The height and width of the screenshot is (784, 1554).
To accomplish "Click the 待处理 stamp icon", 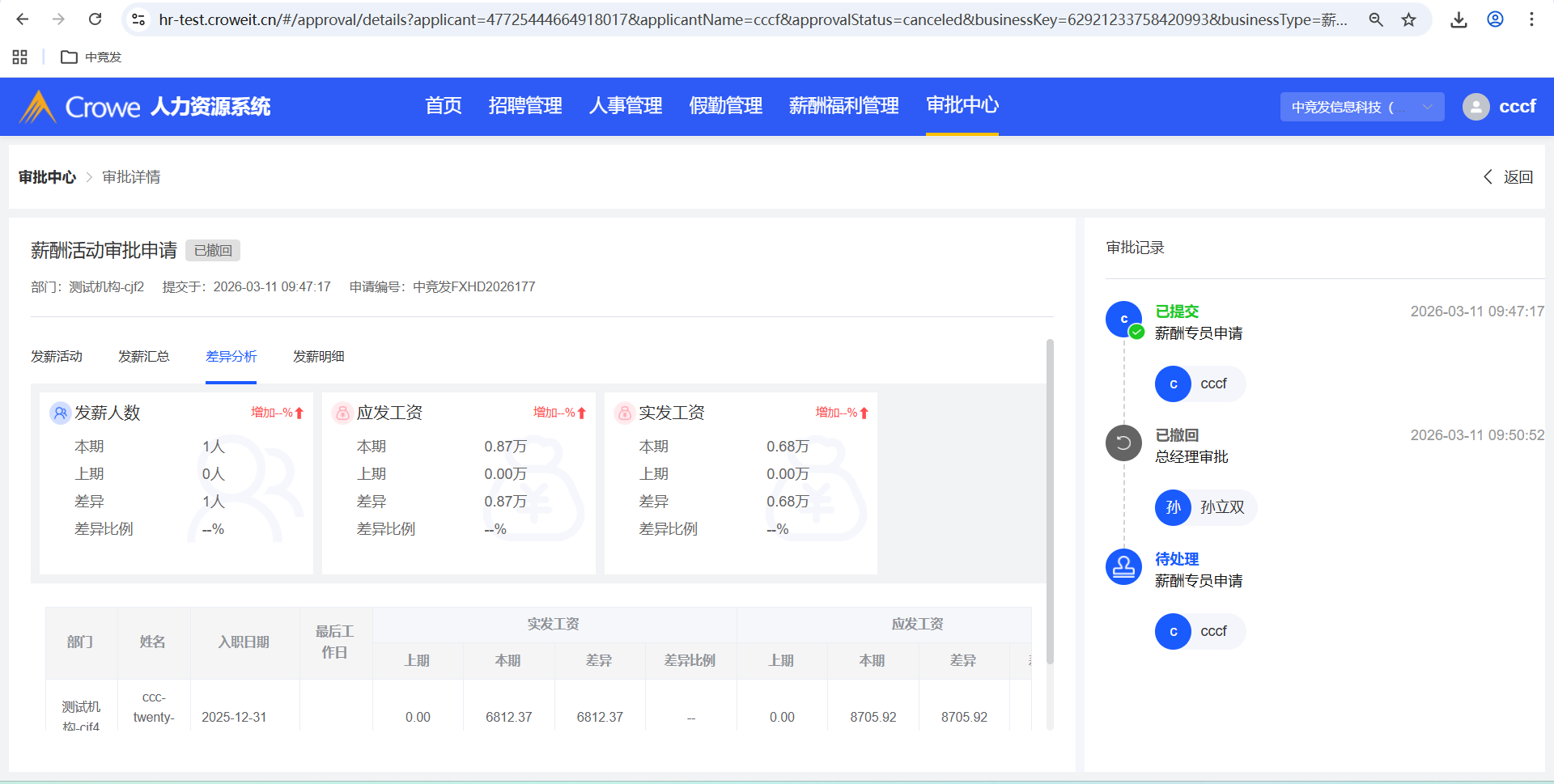I will [1123, 566].
